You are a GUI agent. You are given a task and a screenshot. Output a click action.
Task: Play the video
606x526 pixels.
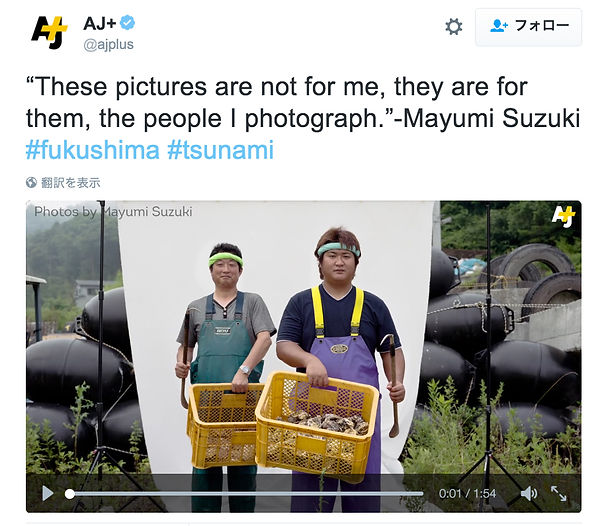[x=48, y=494]
